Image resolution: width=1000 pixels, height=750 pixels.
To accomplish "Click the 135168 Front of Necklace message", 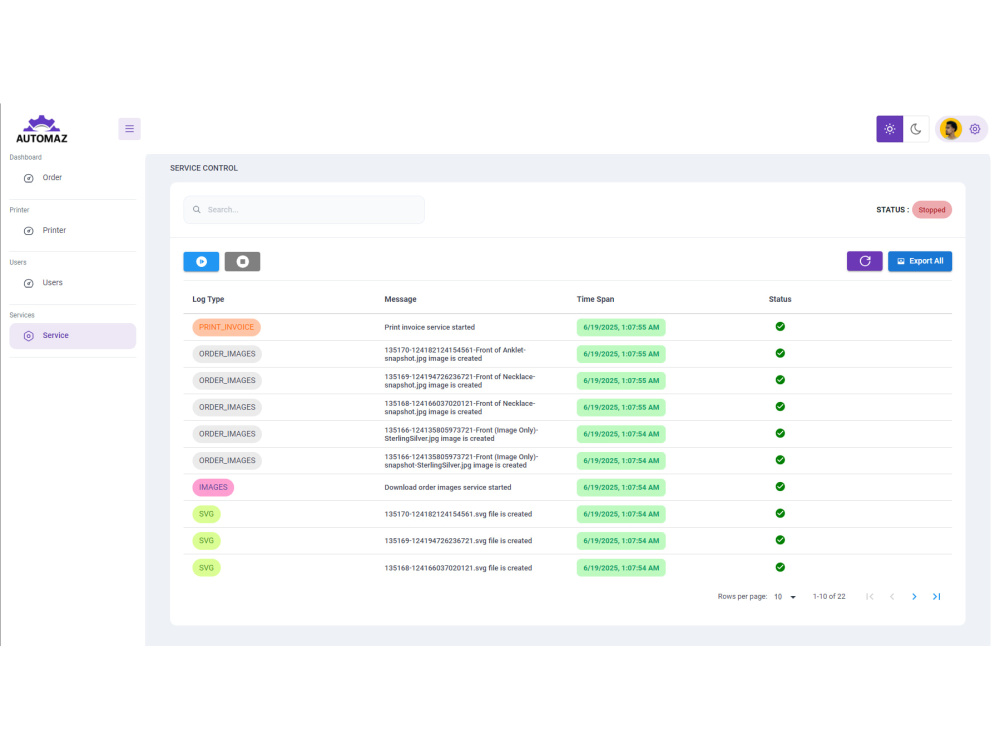I will [460, 408].
